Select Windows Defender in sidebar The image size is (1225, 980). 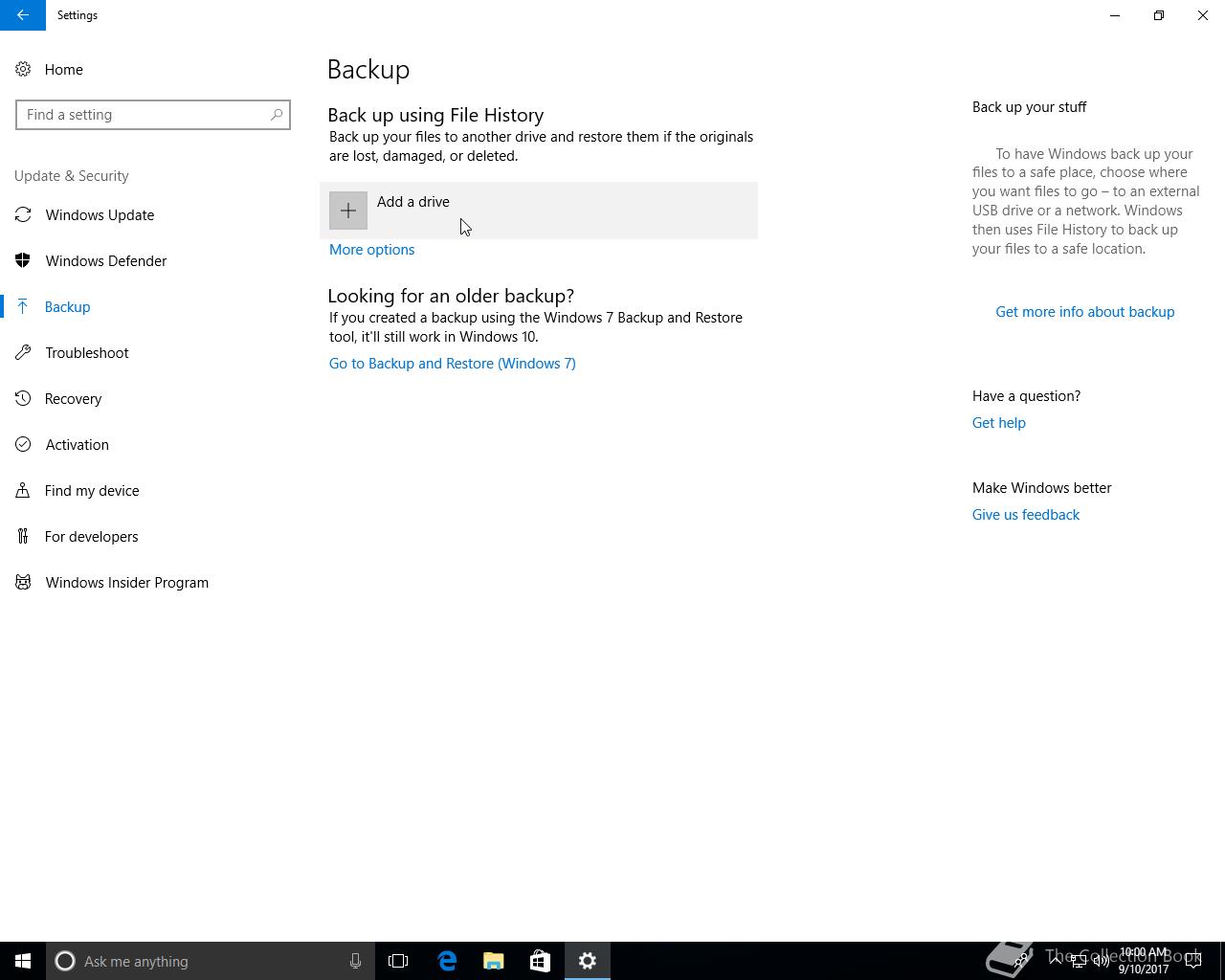[153, 261]
